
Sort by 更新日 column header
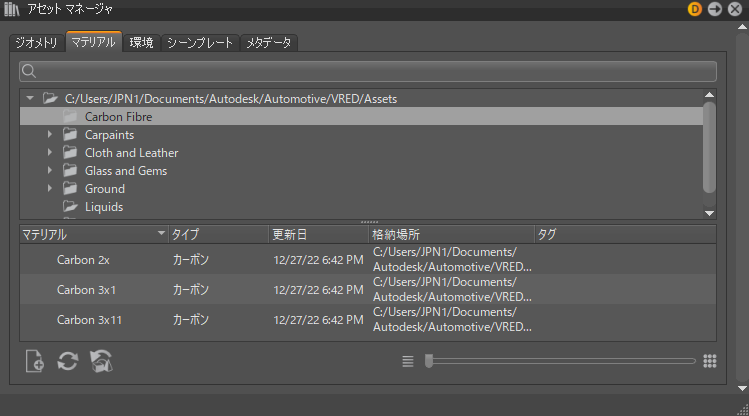(x=319, y=235)
